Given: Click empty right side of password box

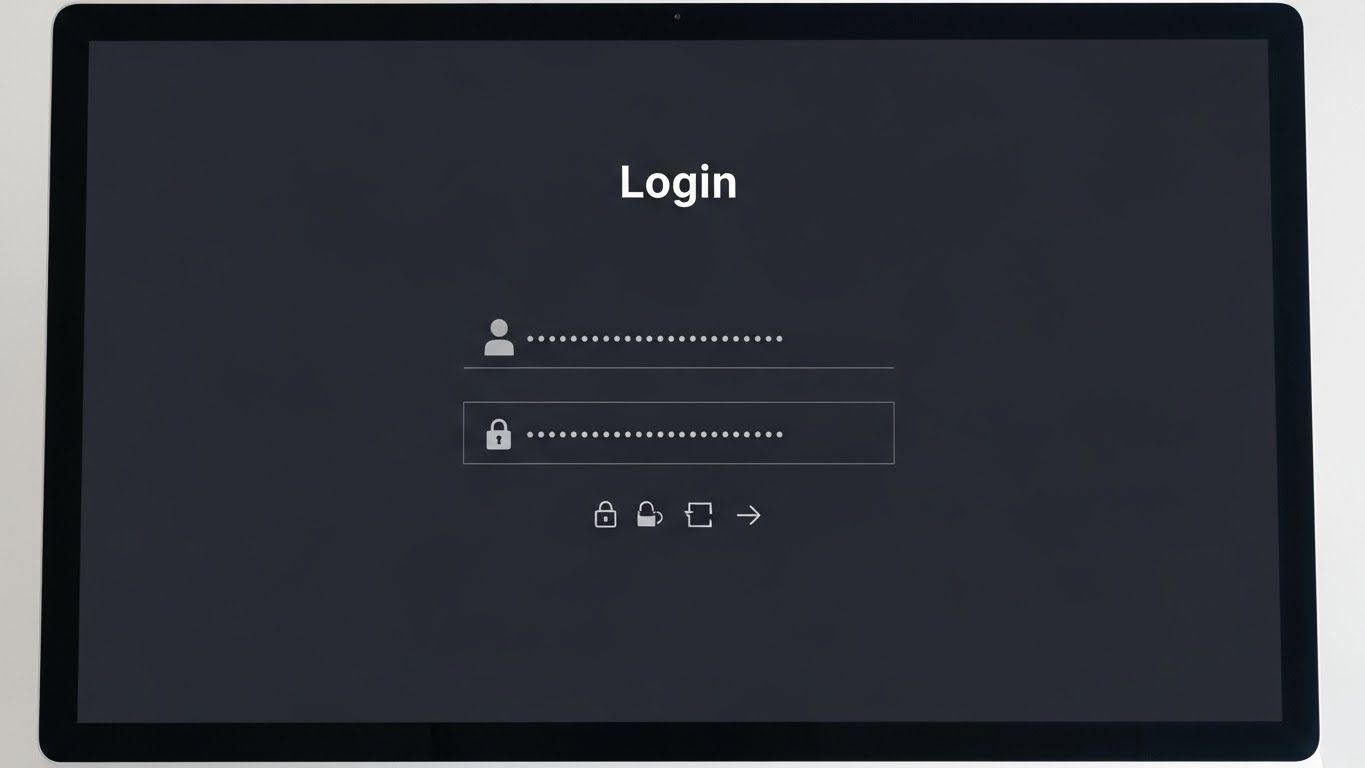Looking at the screenshot, I should point(838,433).
